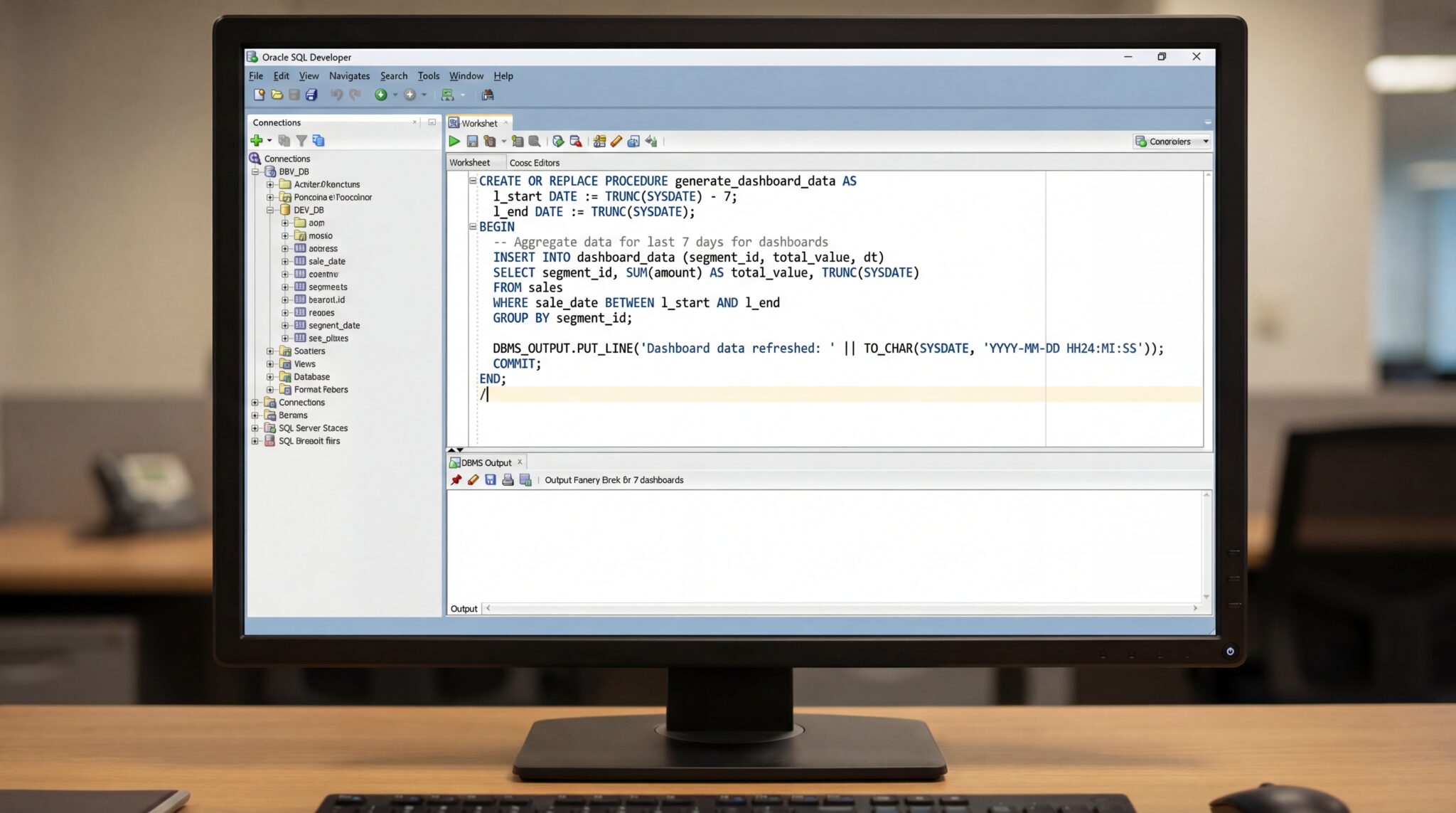Expand the sale_date table node
This screenshot has width=1456, height=813.
coord(285,261)
